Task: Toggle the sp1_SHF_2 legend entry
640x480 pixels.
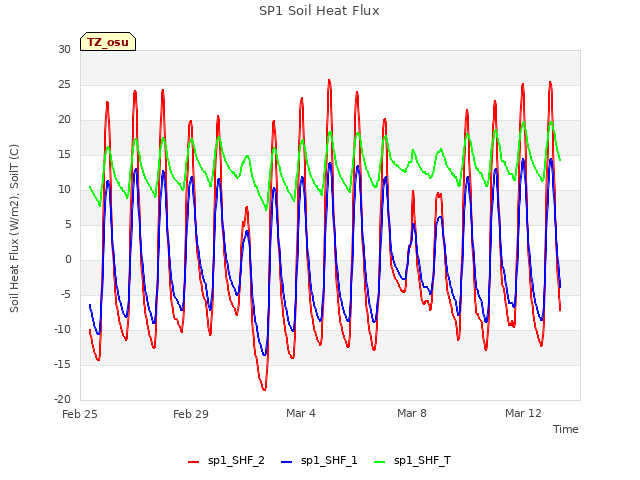Action: [226, 460]
